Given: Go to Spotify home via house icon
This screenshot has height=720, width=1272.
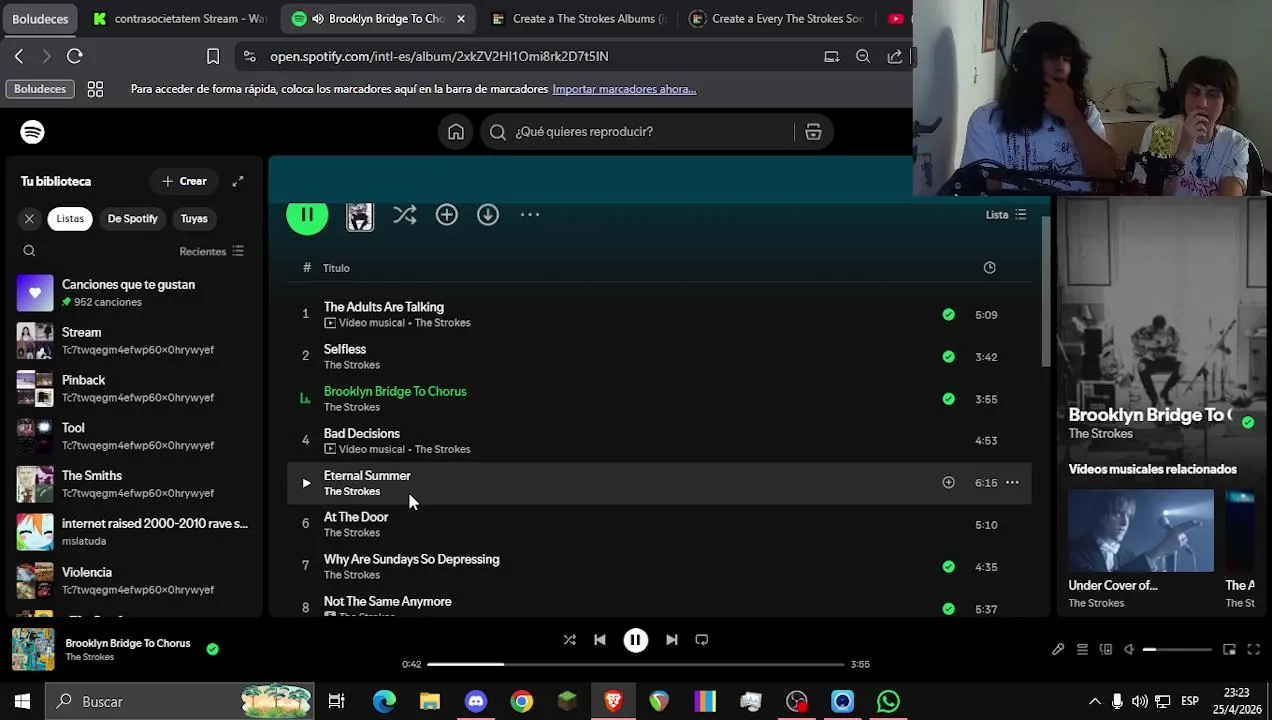Looking at the screenshot, I should point(456,132).
